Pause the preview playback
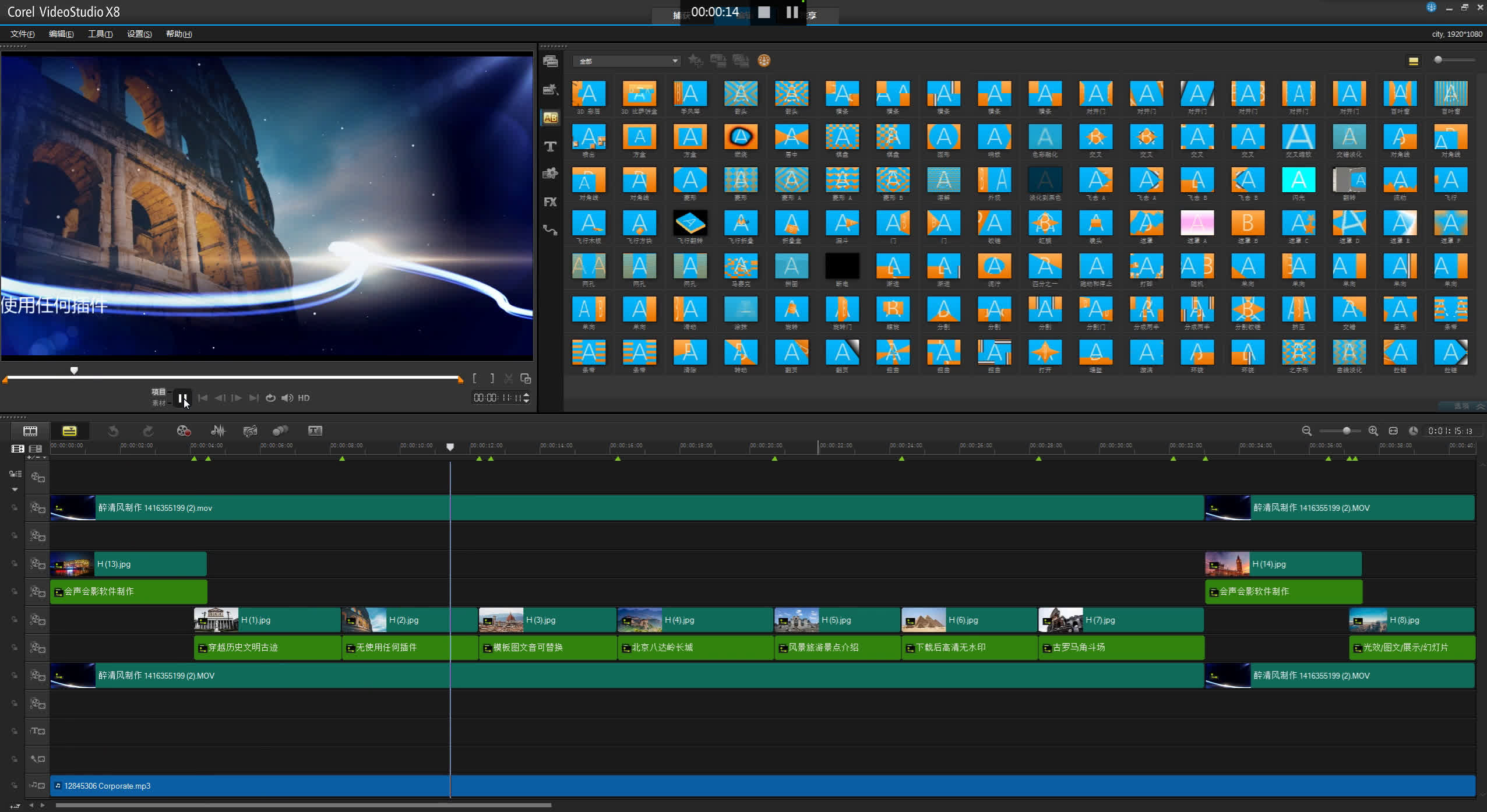 click(182, 398)
